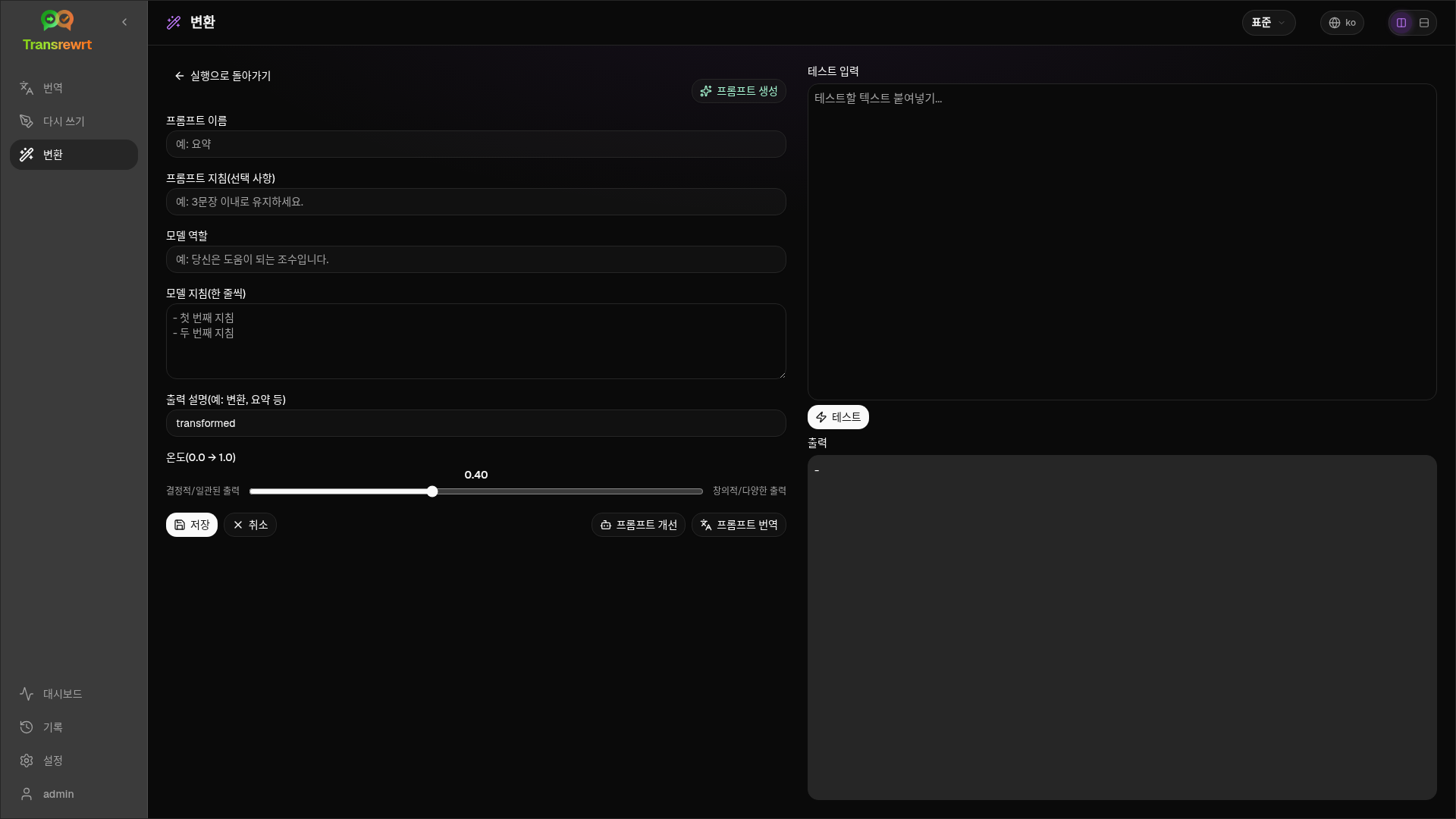
Task: Click the Transrewrt logo icon
Action: [57, 20]
